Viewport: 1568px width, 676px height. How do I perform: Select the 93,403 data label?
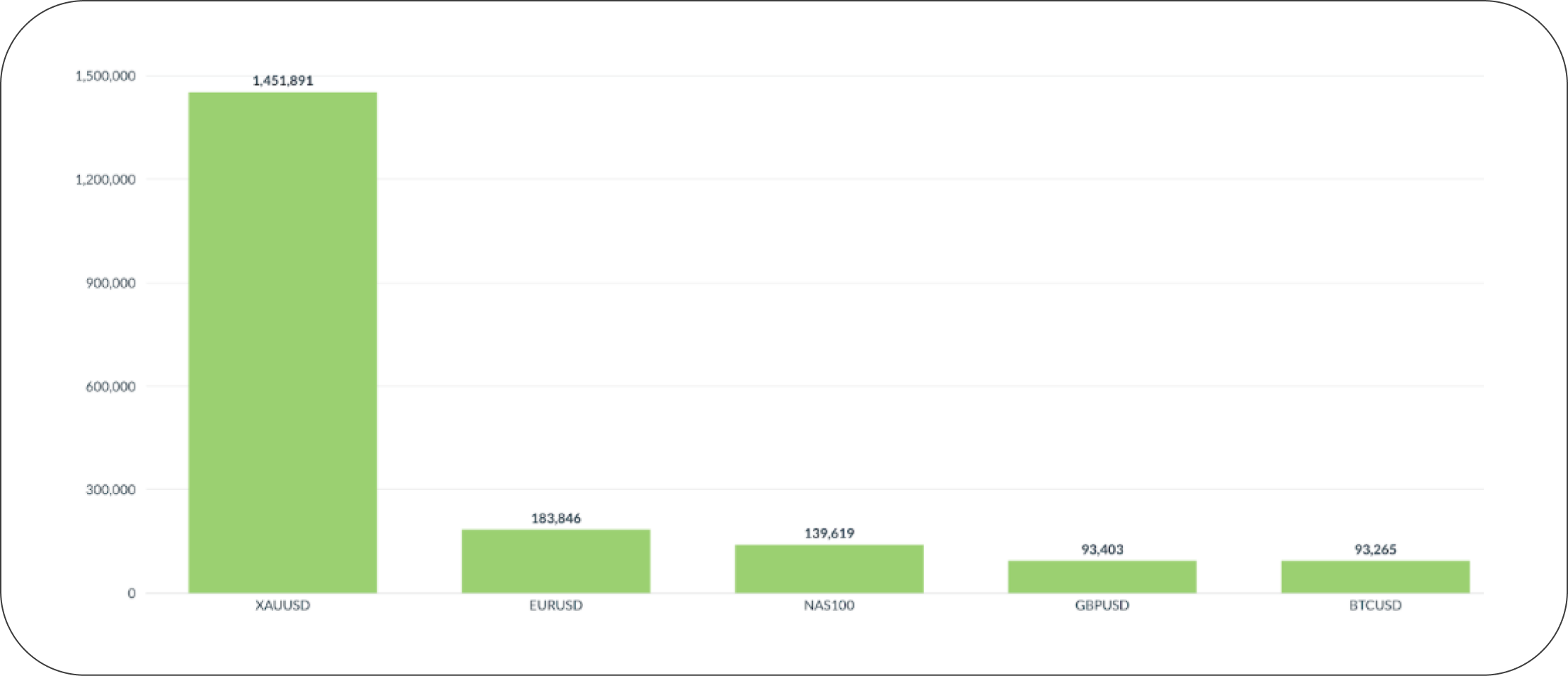(x=1102, y=549)
